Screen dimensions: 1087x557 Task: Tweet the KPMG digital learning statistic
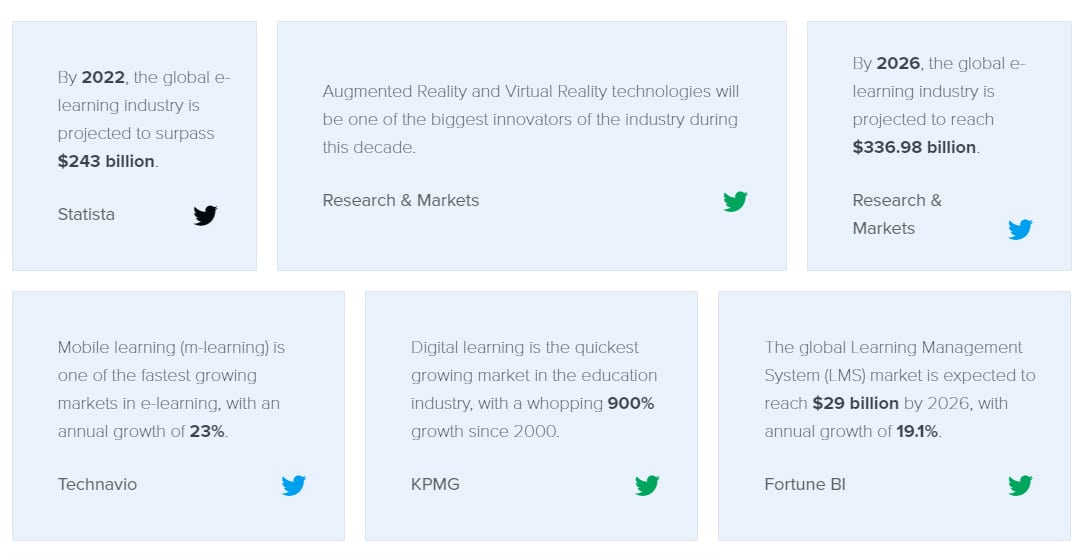tap(647, 486)
